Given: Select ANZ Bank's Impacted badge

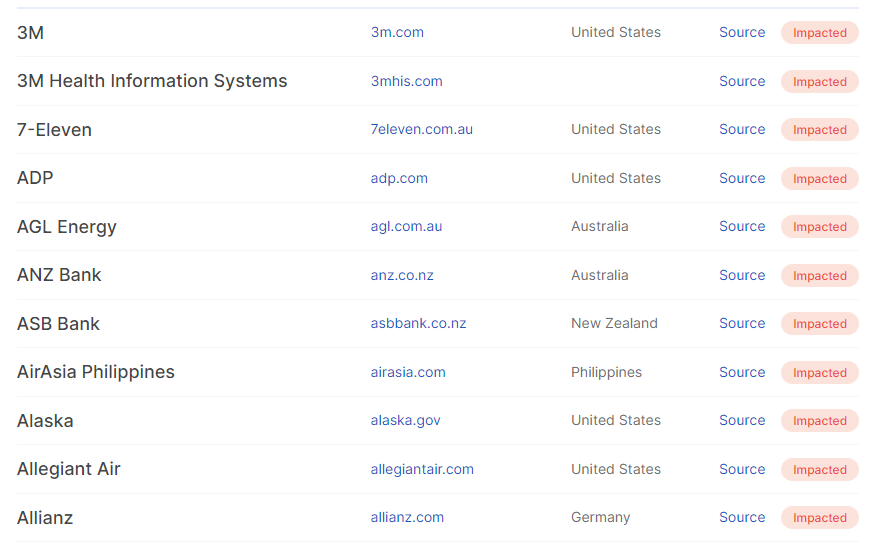Looking at the screenshot, I should click(x=820, y=275).
